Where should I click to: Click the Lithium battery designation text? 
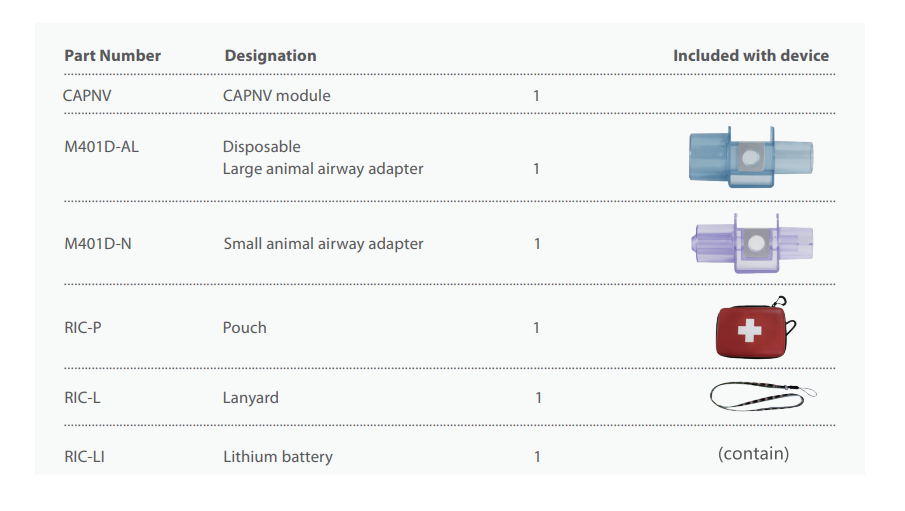[277, 457]
